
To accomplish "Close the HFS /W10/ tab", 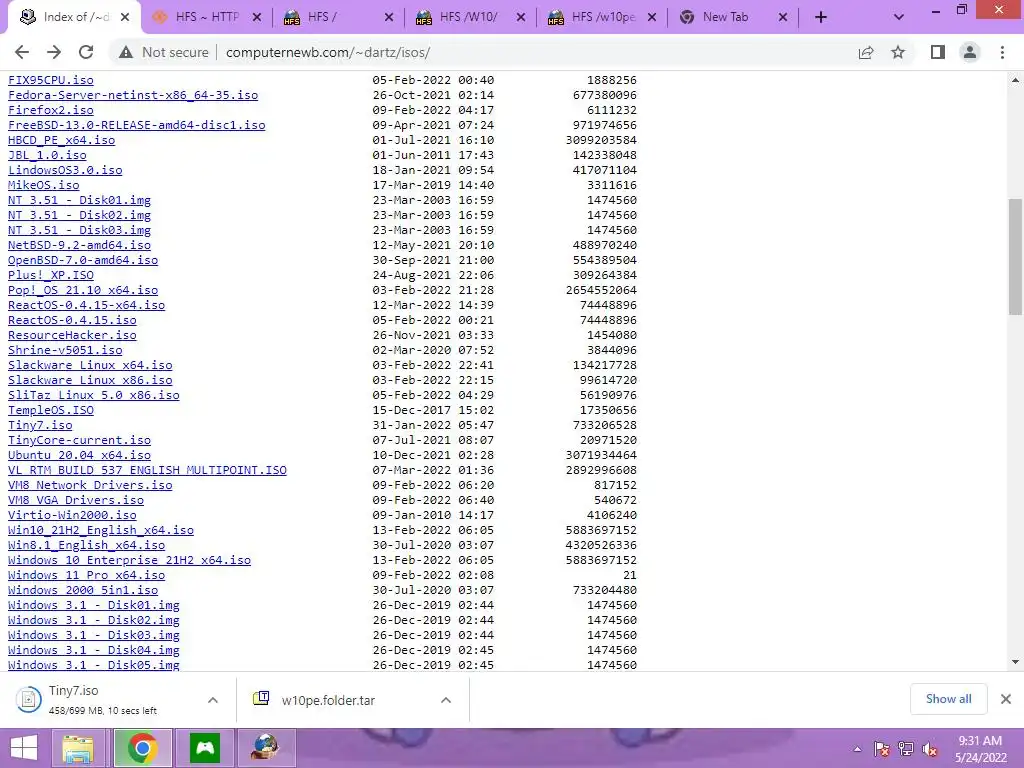I will click(x=520, y=18).
